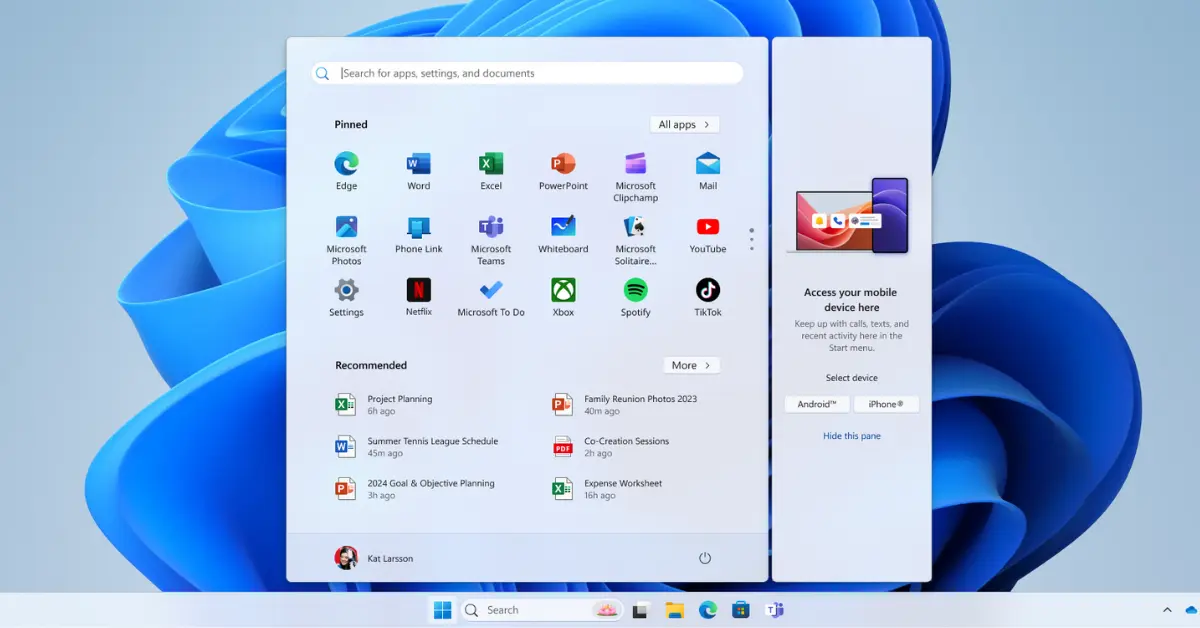The image size is (1200, 628).
Task: Open Netflix from pinned apps
Action: tap(418, 291)
